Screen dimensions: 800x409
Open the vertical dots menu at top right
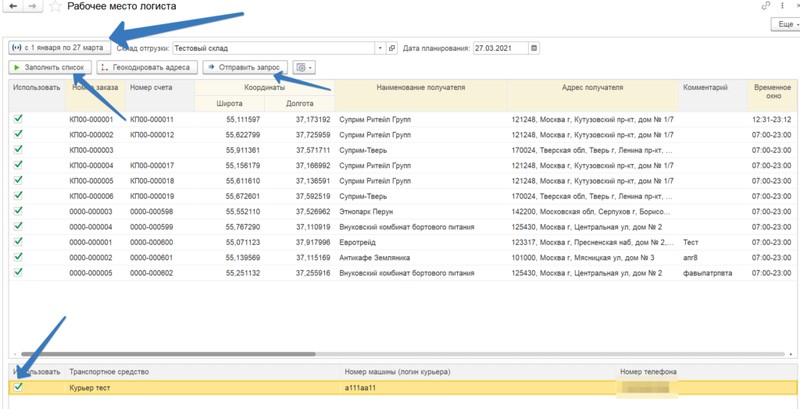(x=783, y=6)
